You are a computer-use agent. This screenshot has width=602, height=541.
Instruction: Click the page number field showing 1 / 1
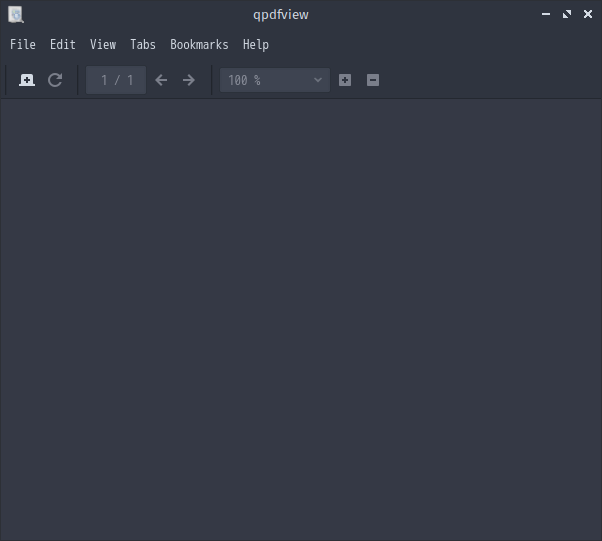116,80
